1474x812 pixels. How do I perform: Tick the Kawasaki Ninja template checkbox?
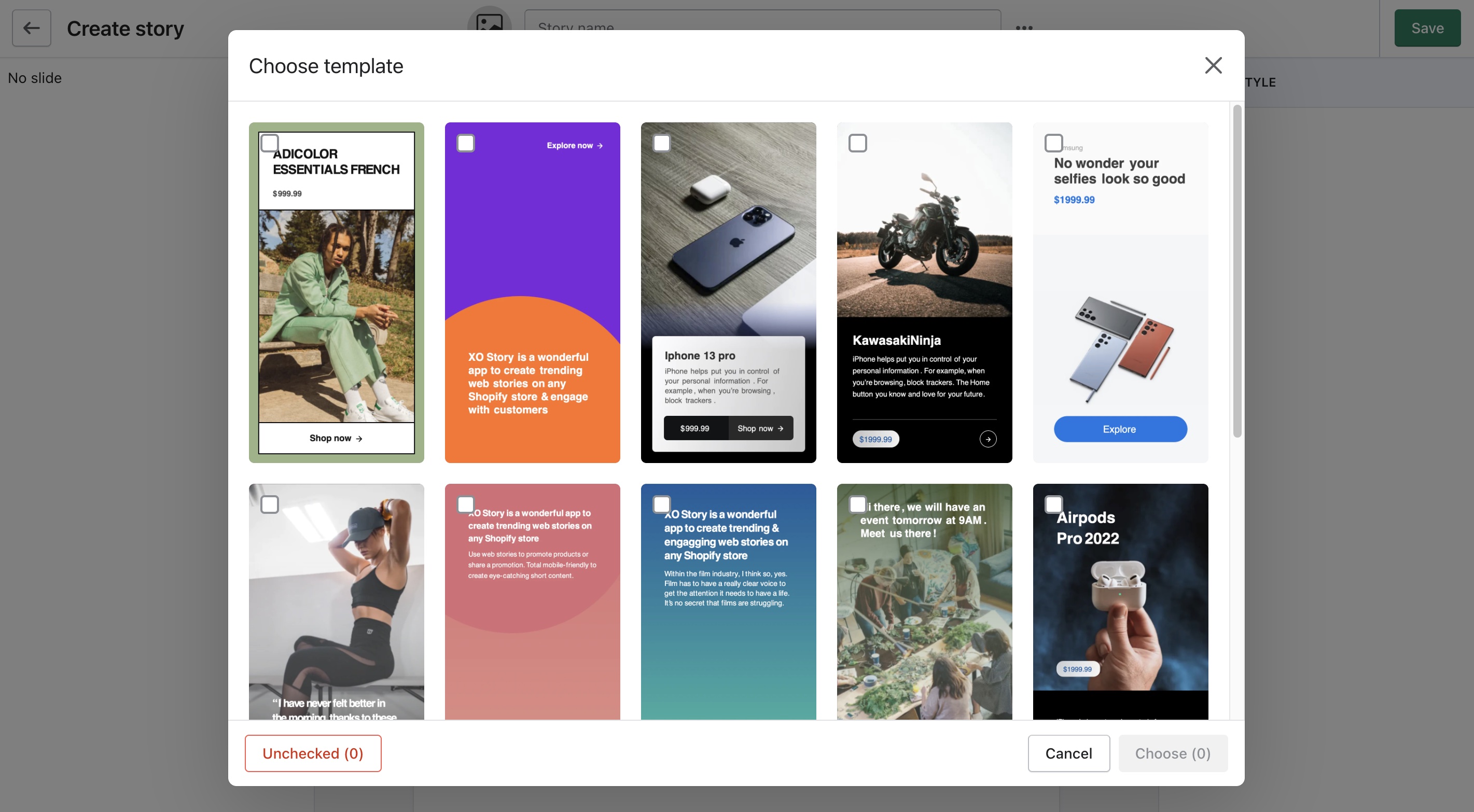(857, 143)
